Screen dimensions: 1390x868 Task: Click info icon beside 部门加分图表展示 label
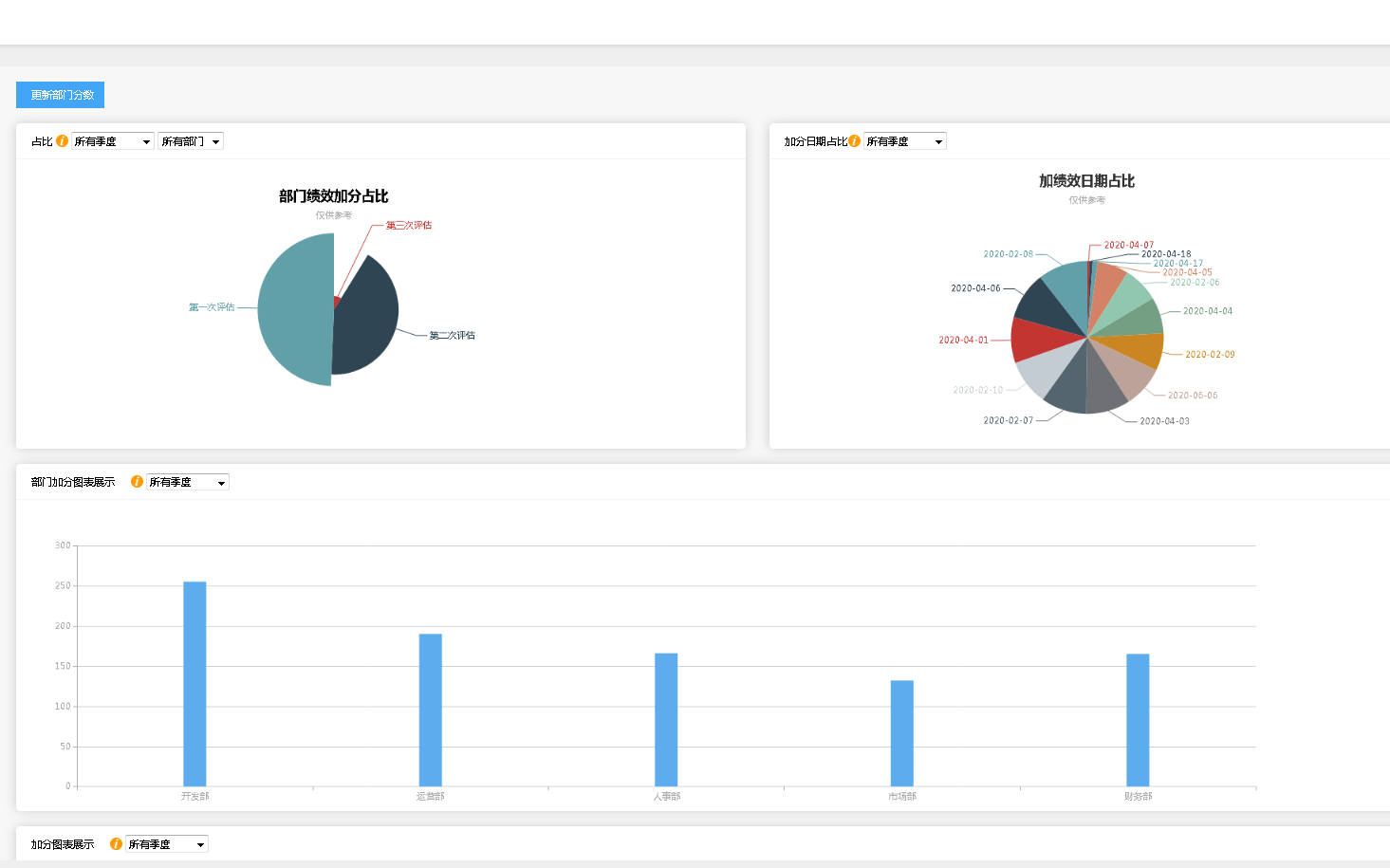click(x=137, y=482)
